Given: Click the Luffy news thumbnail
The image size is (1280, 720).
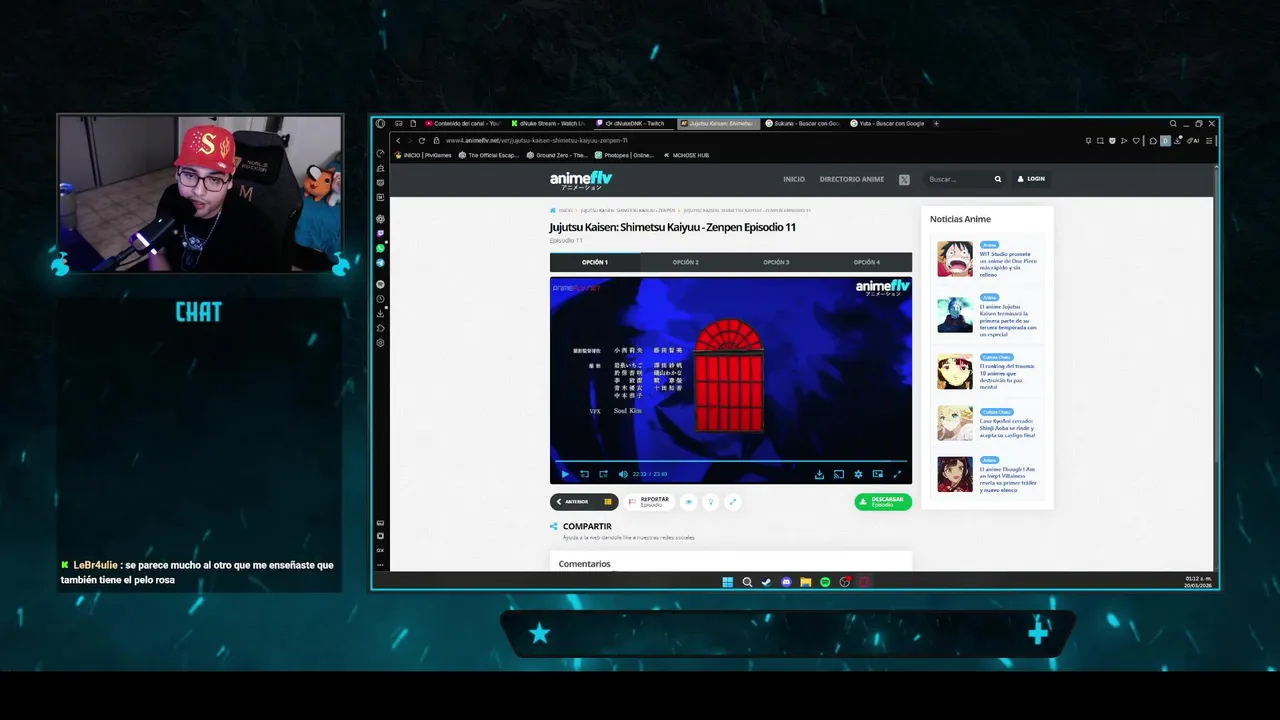Looking at the screenshot, I should pyautogui.click(x=955, y=259).
